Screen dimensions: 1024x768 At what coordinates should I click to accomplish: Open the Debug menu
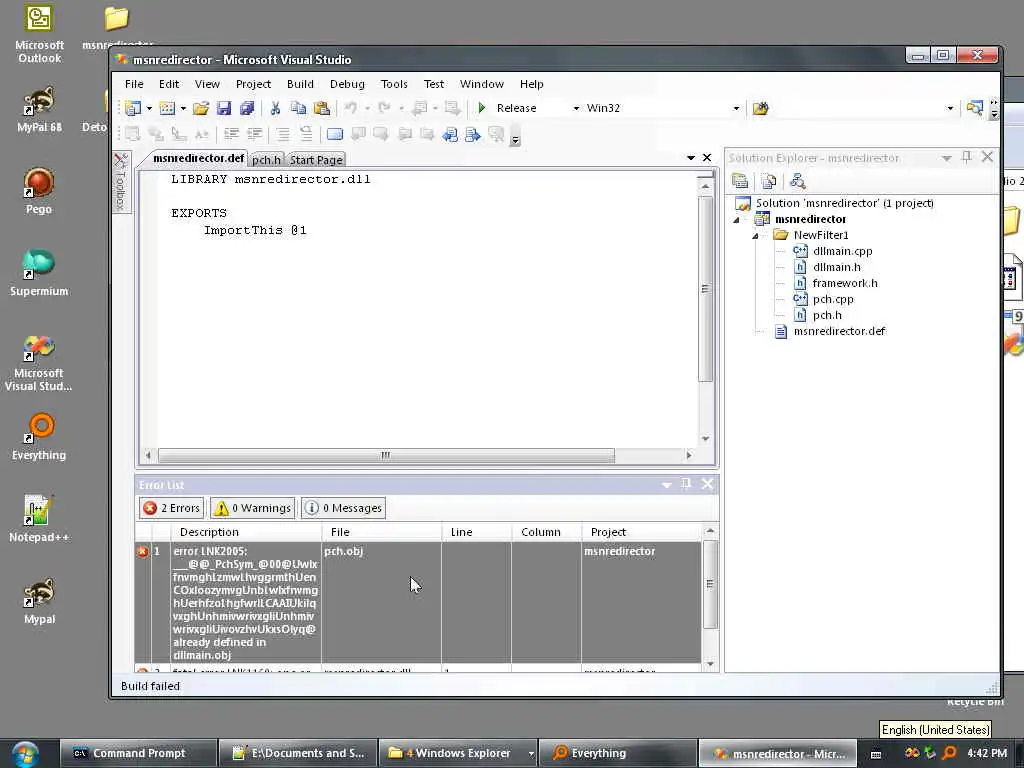point(347,84)
